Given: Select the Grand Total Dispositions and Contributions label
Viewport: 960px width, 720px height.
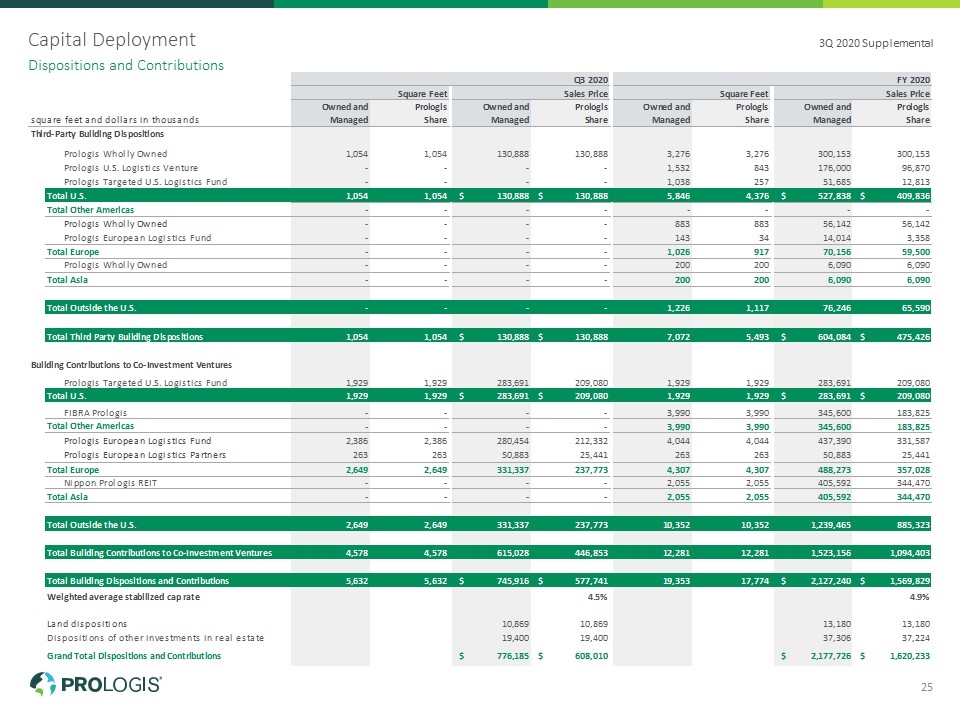Looking at the screenshot, I should pyautogui.click(x=134, y=656).
